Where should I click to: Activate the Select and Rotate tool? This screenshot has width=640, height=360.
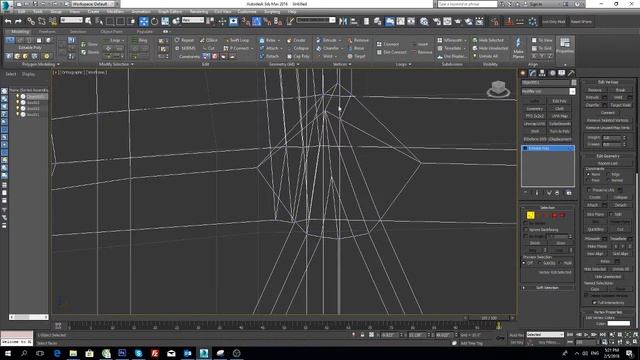[x=154, y=21]
